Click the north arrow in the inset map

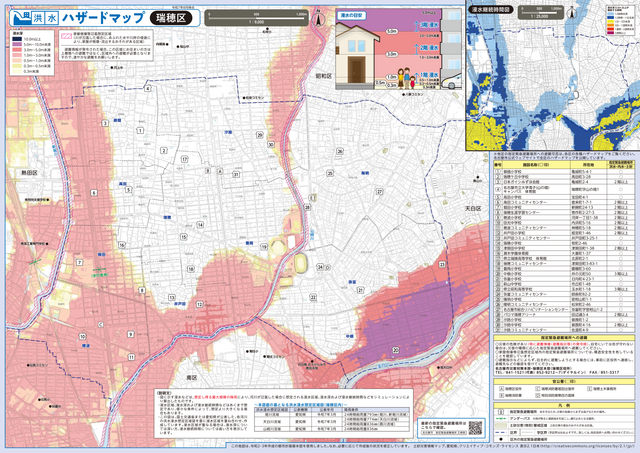(x=572, y=13)
